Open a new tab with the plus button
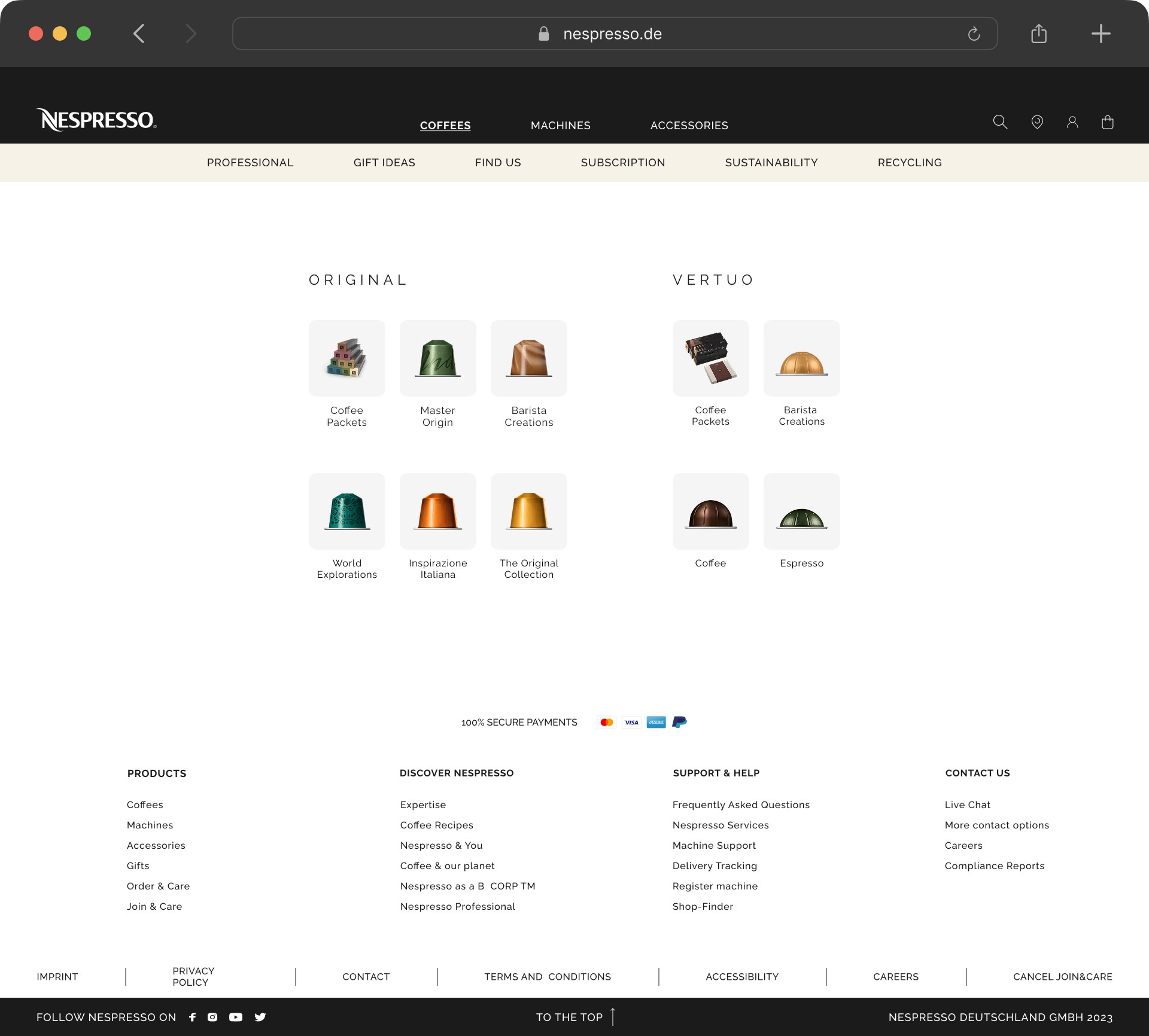The image size is (1149, 1036). click(x=1101, y=33)
